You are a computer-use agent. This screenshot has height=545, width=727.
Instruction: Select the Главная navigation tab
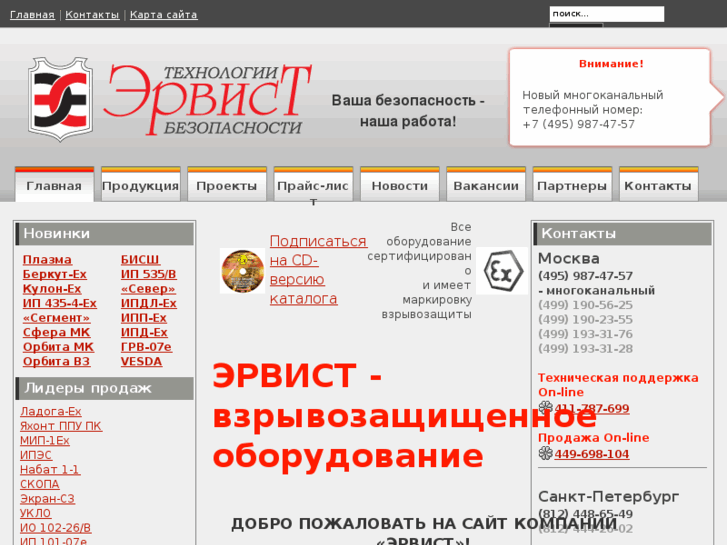54,185
